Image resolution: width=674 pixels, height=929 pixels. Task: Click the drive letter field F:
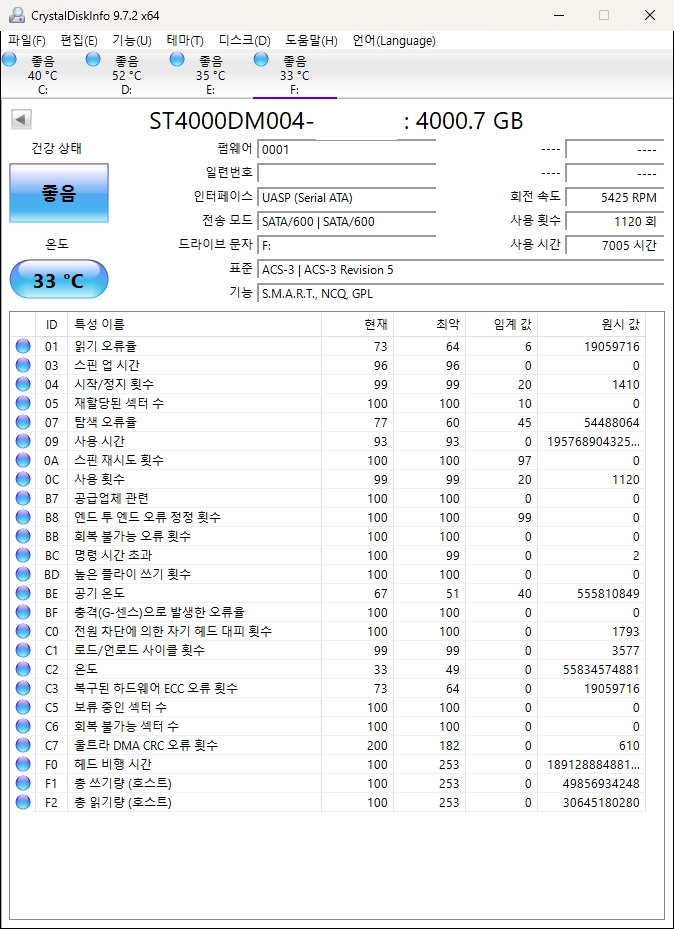coord(347,246)
